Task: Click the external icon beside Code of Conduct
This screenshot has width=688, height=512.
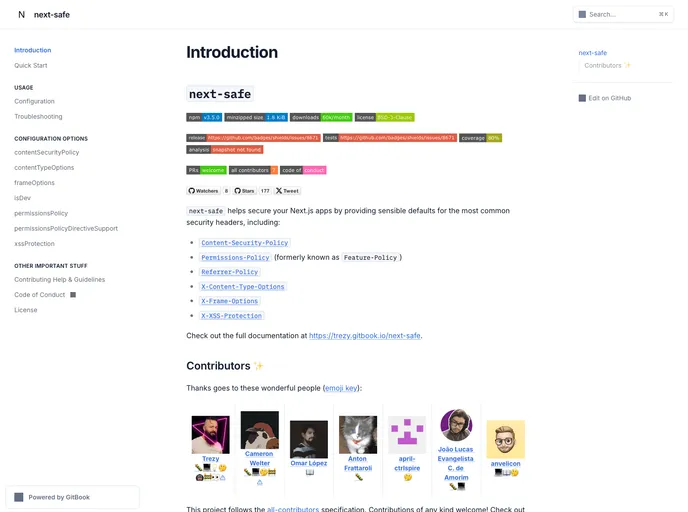Action: (x=73, y=295)
